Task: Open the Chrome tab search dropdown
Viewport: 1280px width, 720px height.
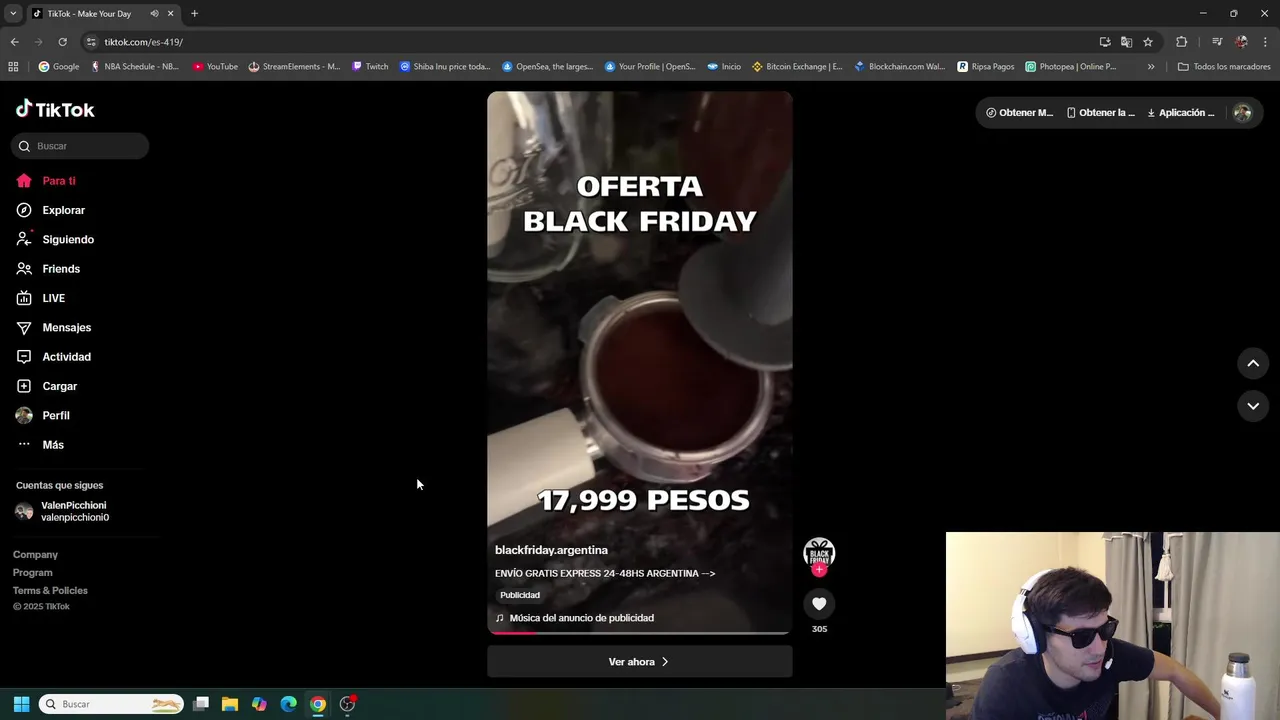Action: (x=13, y=14)
